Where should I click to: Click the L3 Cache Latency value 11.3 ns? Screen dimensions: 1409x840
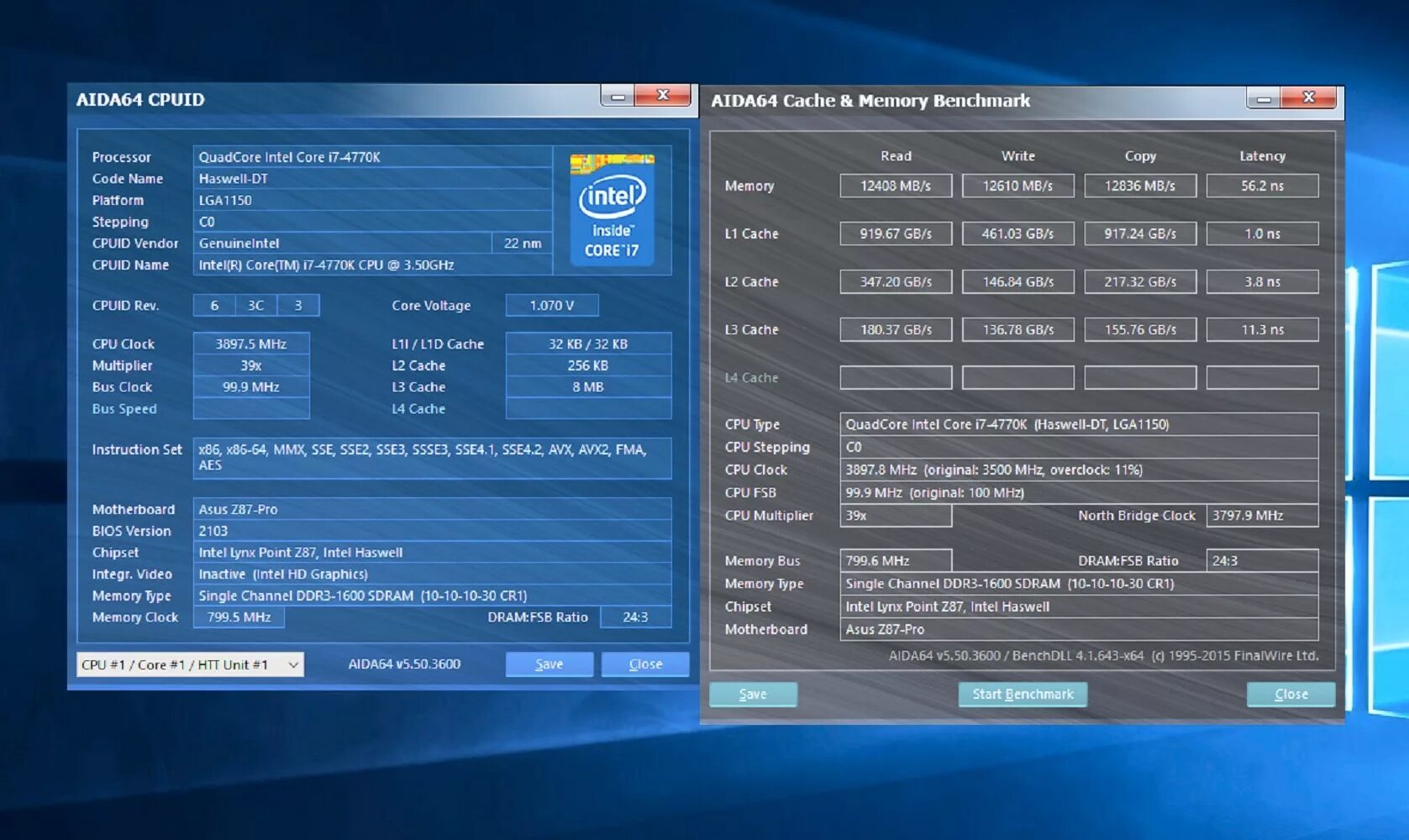click(1262, 329)
